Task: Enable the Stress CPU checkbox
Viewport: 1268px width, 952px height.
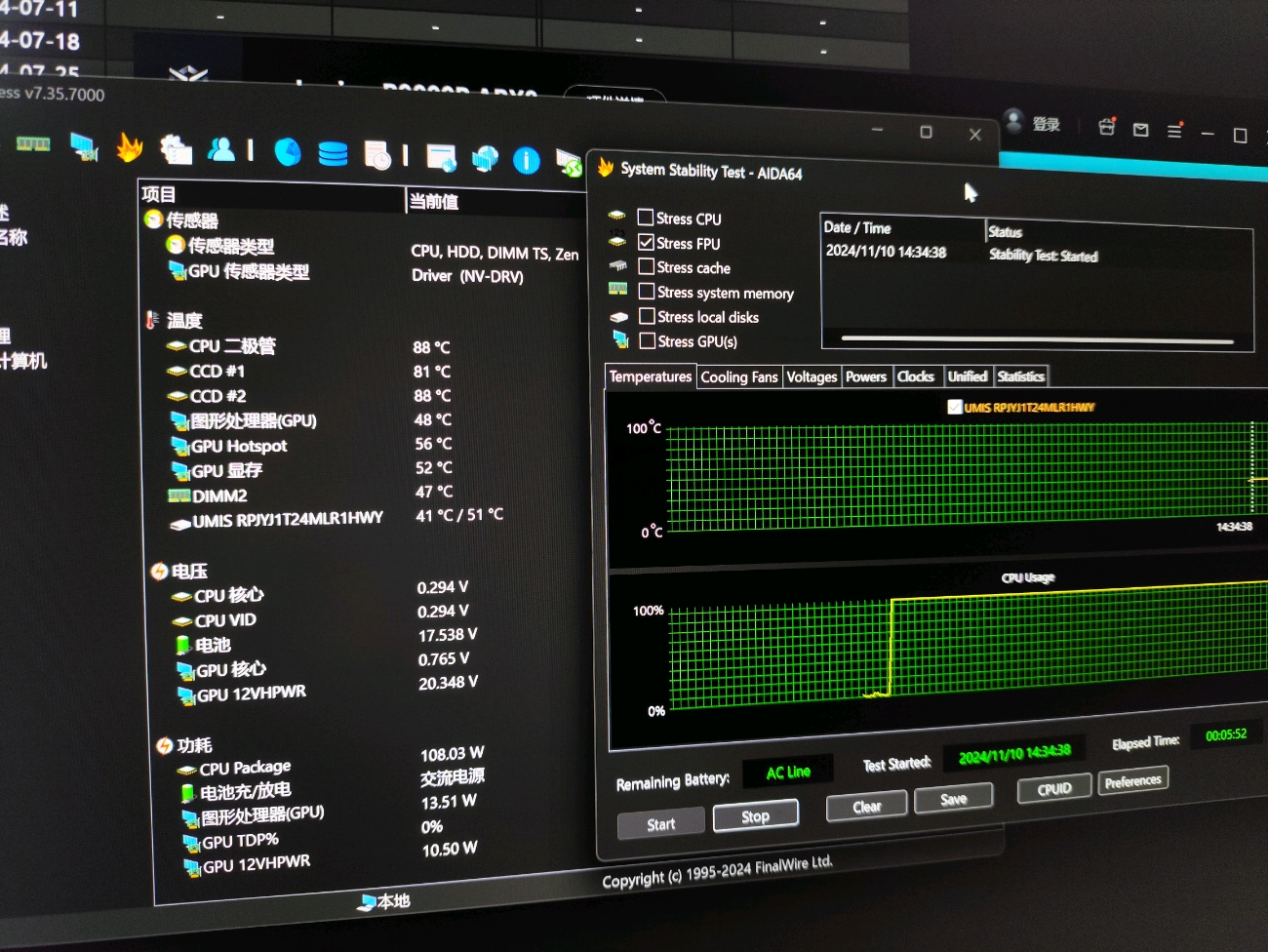Action: pos(646,218)
